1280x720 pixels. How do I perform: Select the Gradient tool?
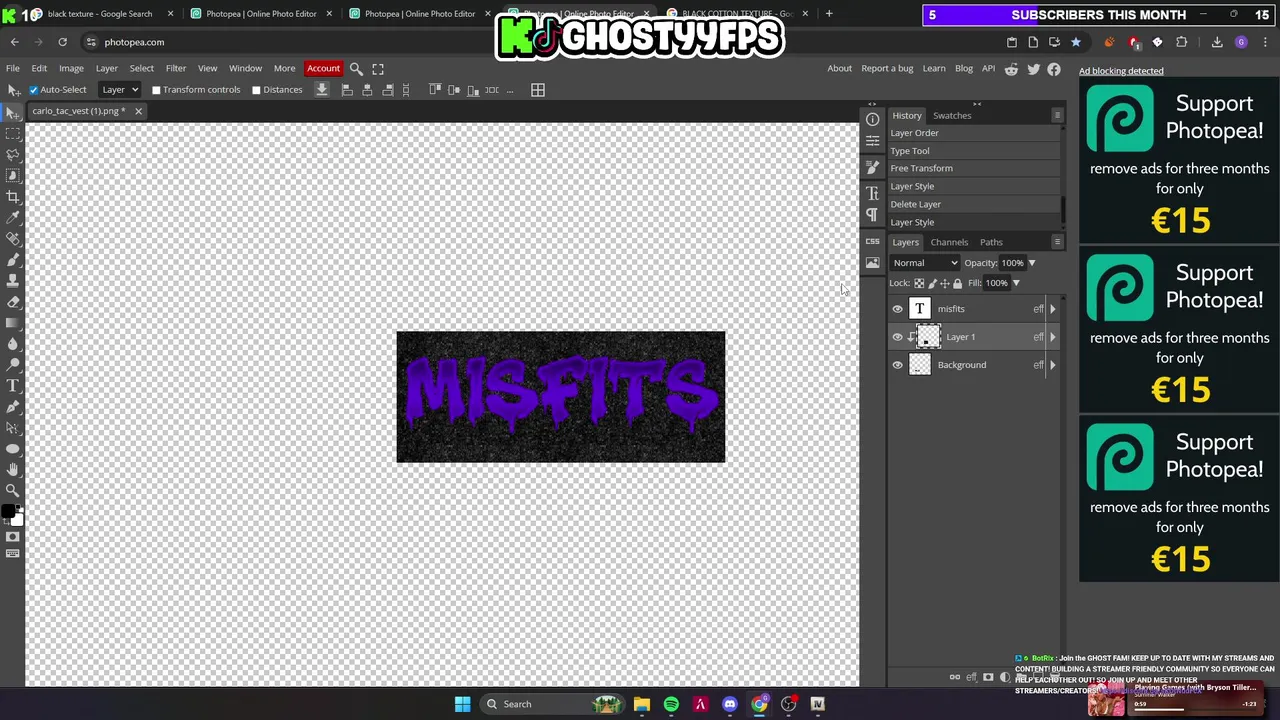13,322
